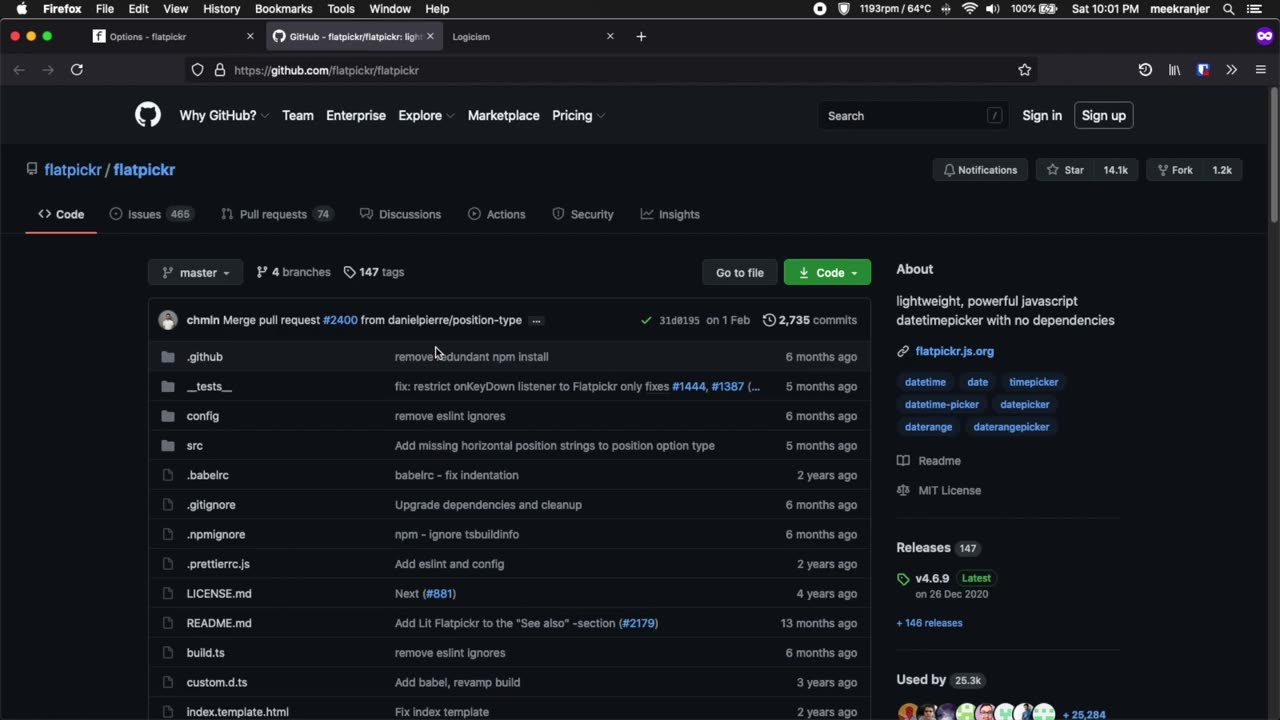Open the library icon in Firefox toolbar
The width and height of the screenshot is (1280, 720).
(1174, 70)
